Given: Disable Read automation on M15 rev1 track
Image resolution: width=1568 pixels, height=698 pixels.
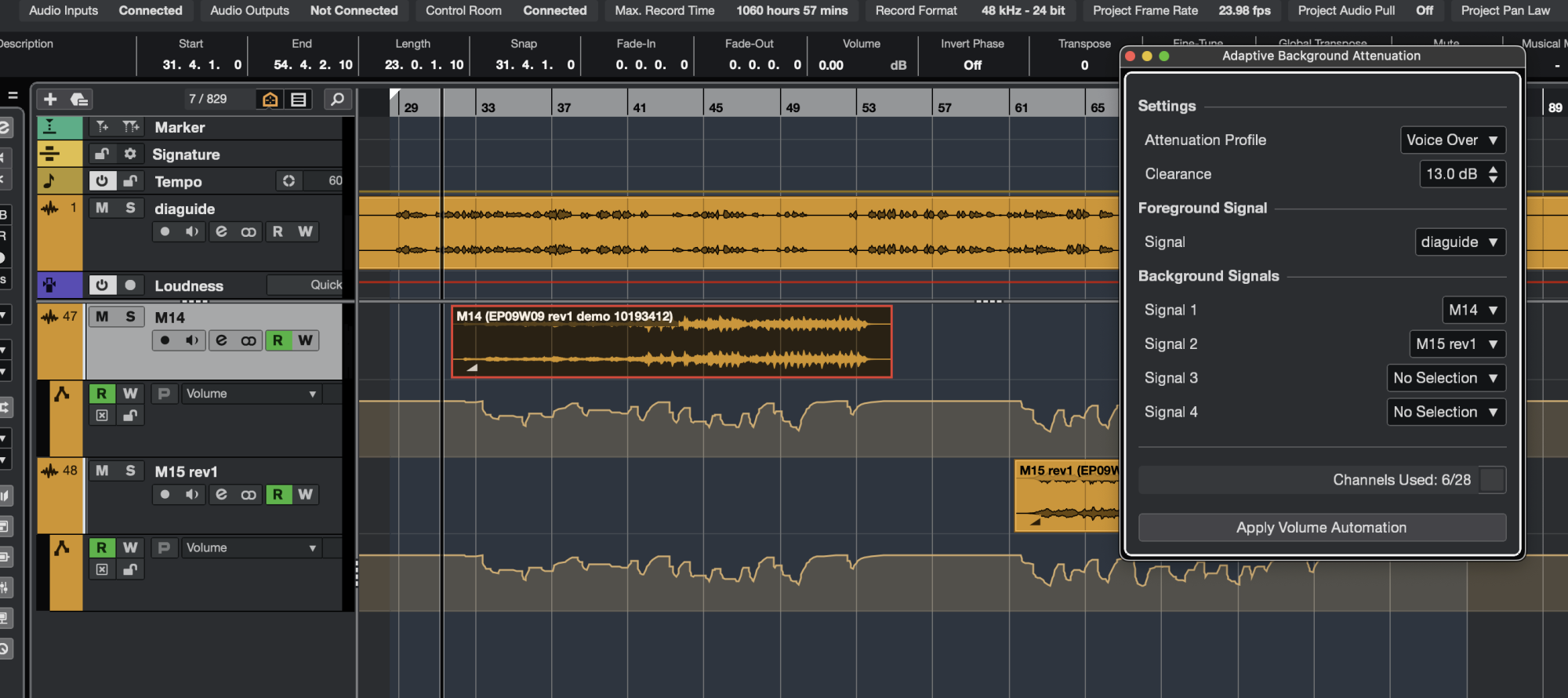Looking at the screenshot, I should click(278, 495).
